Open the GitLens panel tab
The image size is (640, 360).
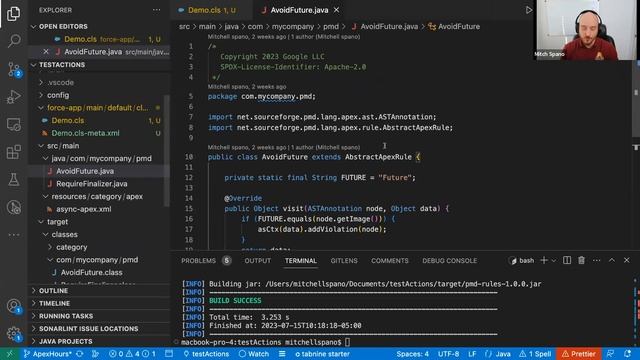[344, 260]
